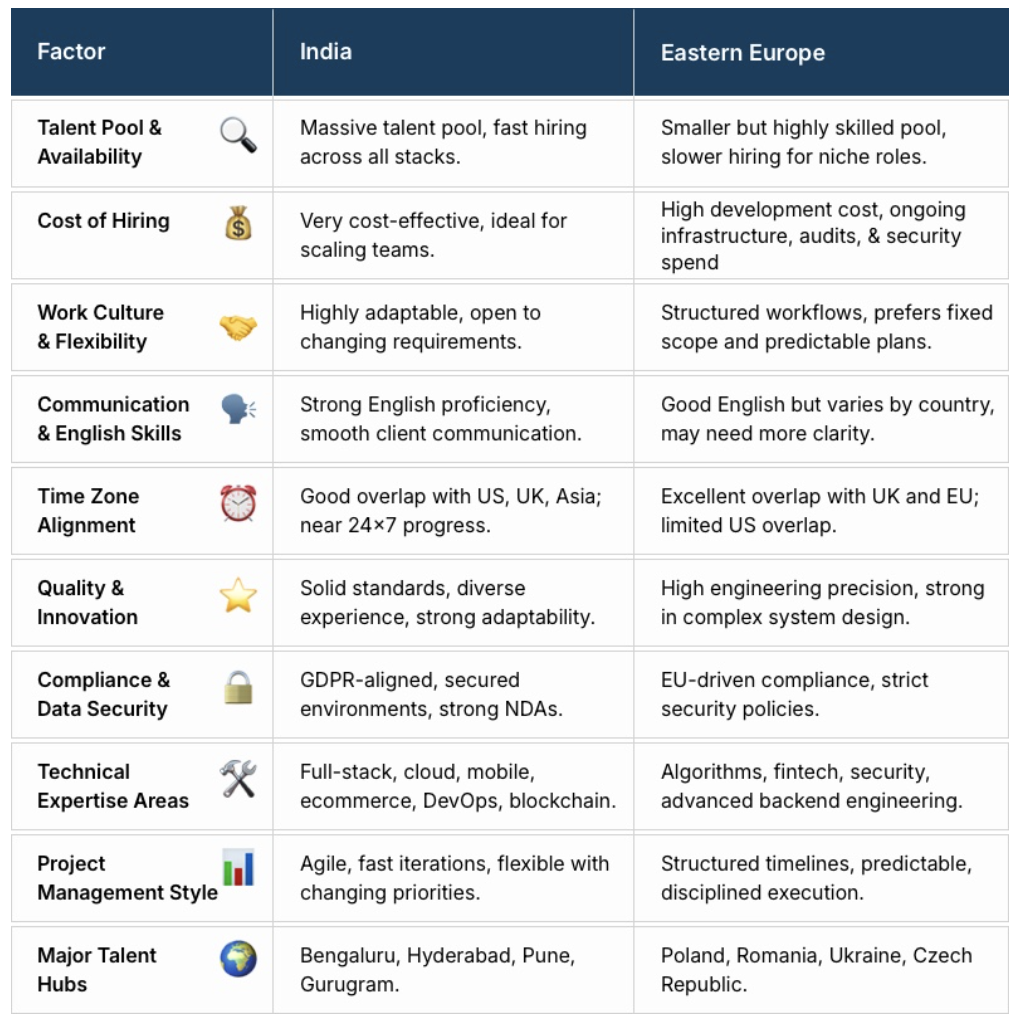
Task: Click the Cost of Hiring row label
Action: coord(103,221)
